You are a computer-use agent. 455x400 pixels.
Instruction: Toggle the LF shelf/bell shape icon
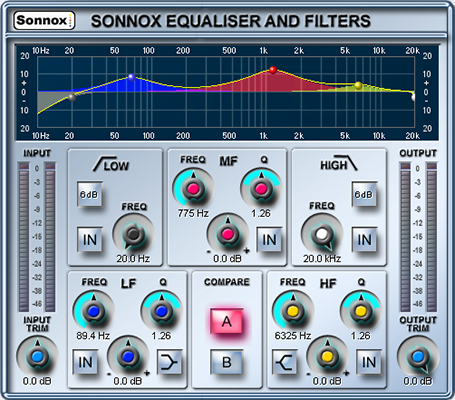pyautogui.click(x=169, y=362)
